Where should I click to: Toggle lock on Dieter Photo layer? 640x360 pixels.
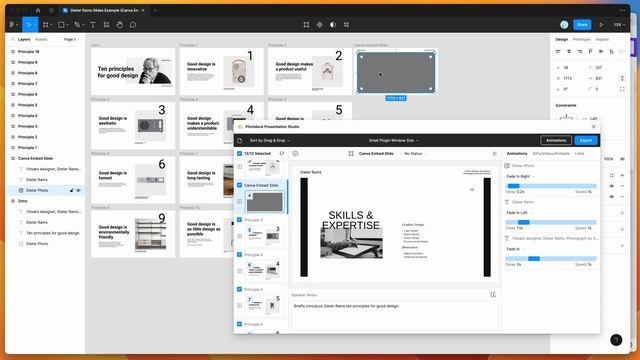(x=72, y=190)
